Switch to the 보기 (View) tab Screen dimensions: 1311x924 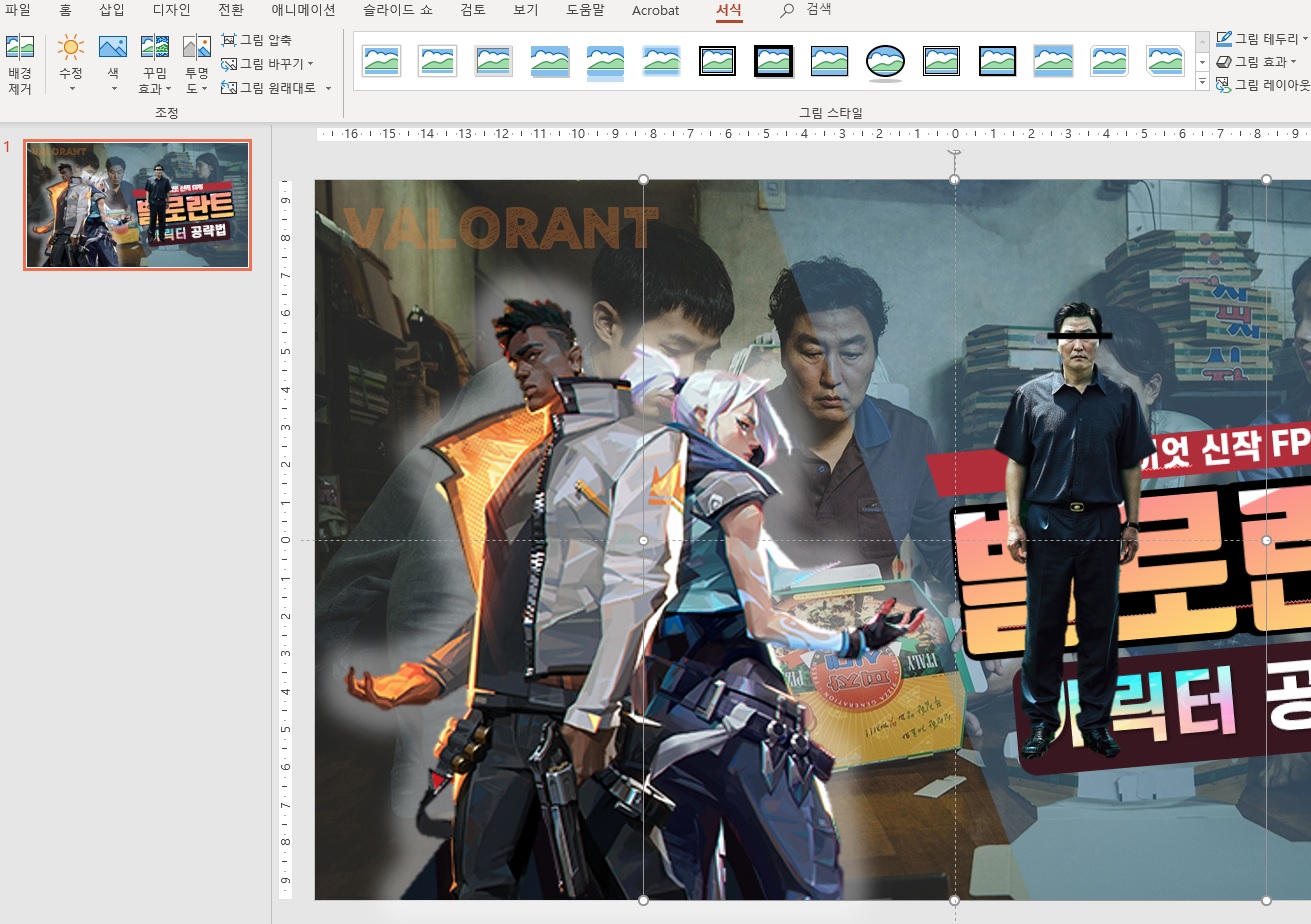(525, 10)
